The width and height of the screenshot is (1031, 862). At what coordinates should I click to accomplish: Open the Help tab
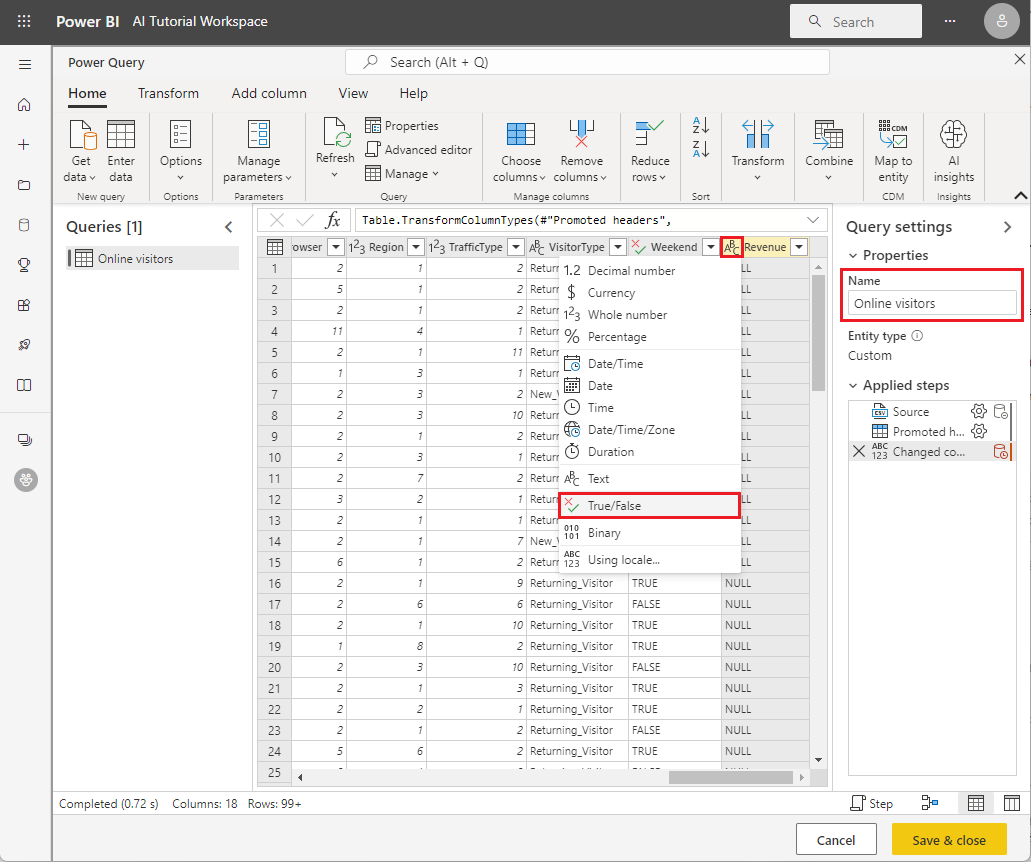point(414,93)
